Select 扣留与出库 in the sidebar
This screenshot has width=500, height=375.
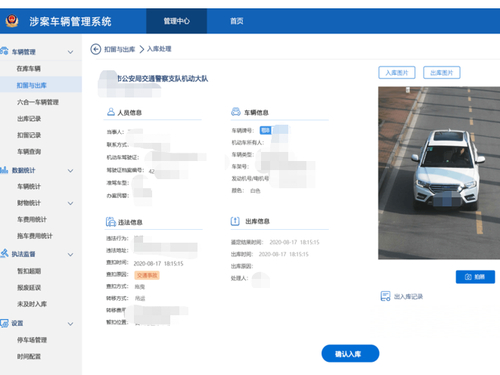[x=32, y=85]
